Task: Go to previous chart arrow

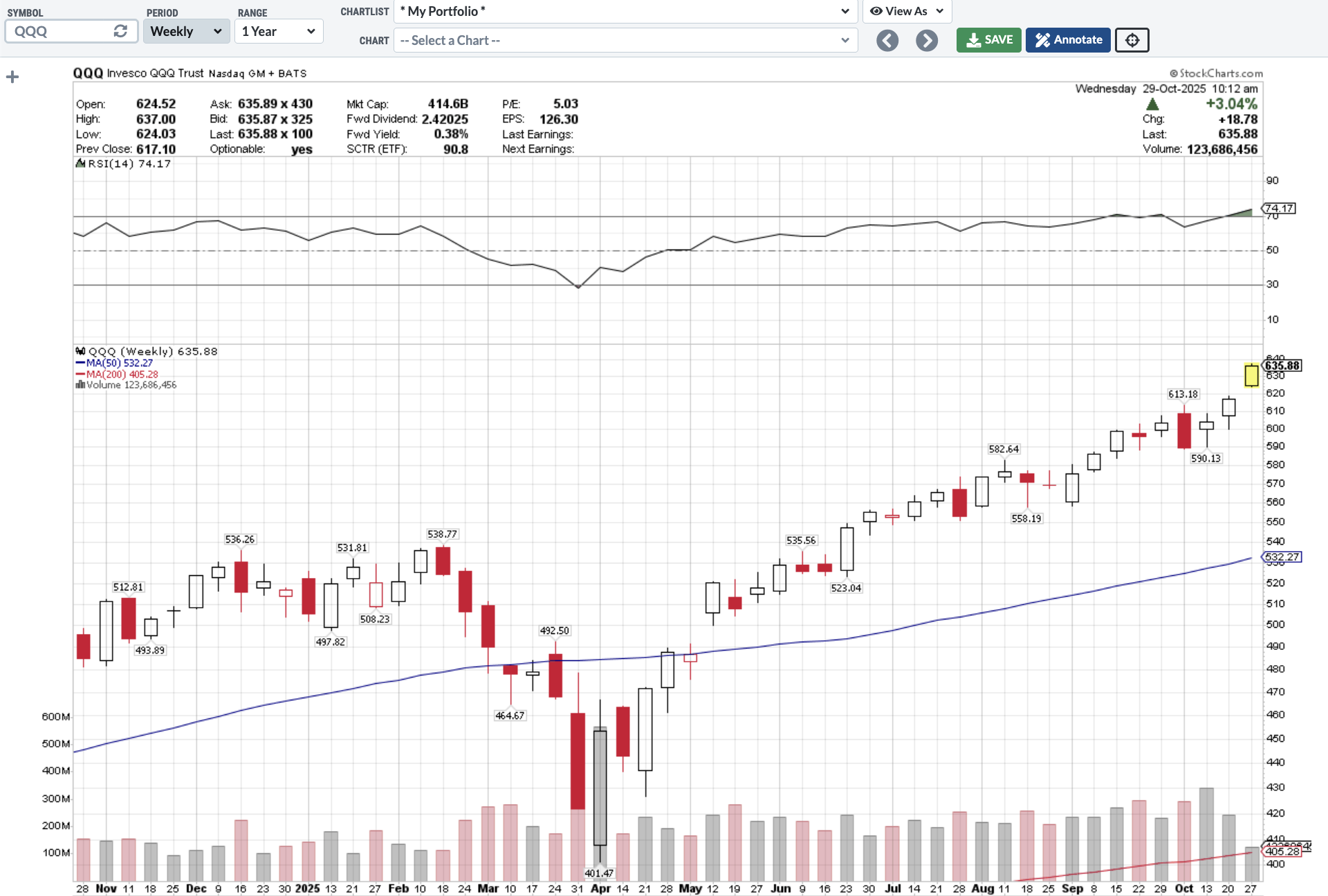Action: (887, 40)
